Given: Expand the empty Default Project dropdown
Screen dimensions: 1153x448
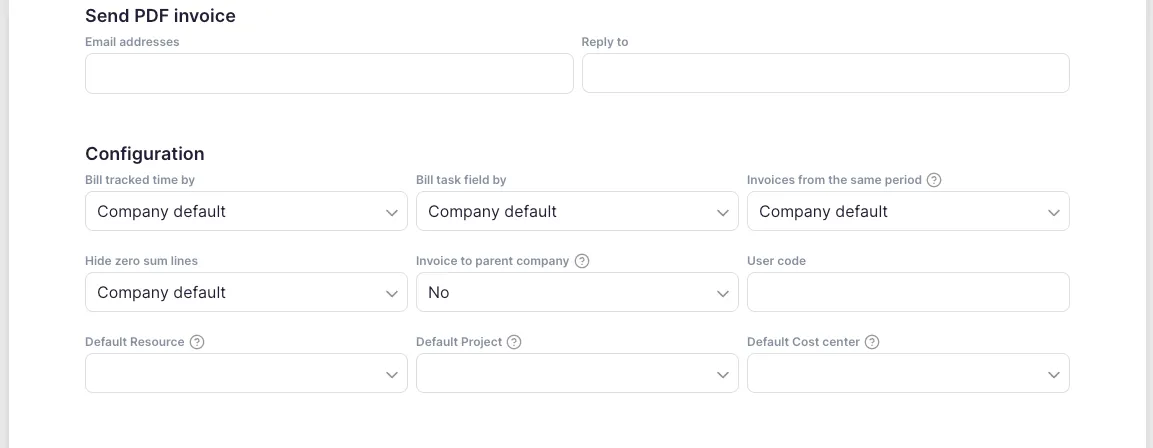Looking at the screenshot, I should click(577, 374).
